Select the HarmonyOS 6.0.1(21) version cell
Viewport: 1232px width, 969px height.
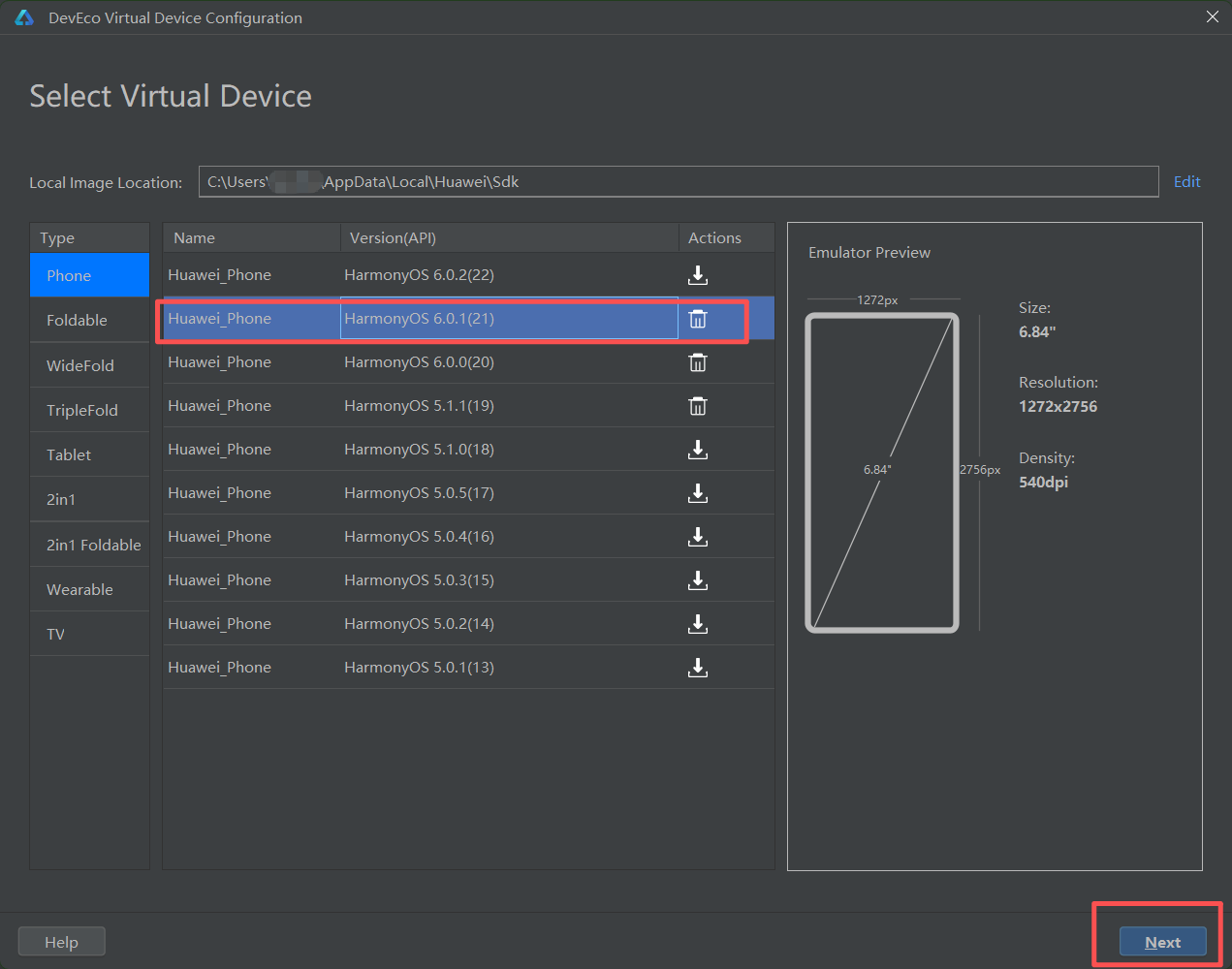pos(509,319)
